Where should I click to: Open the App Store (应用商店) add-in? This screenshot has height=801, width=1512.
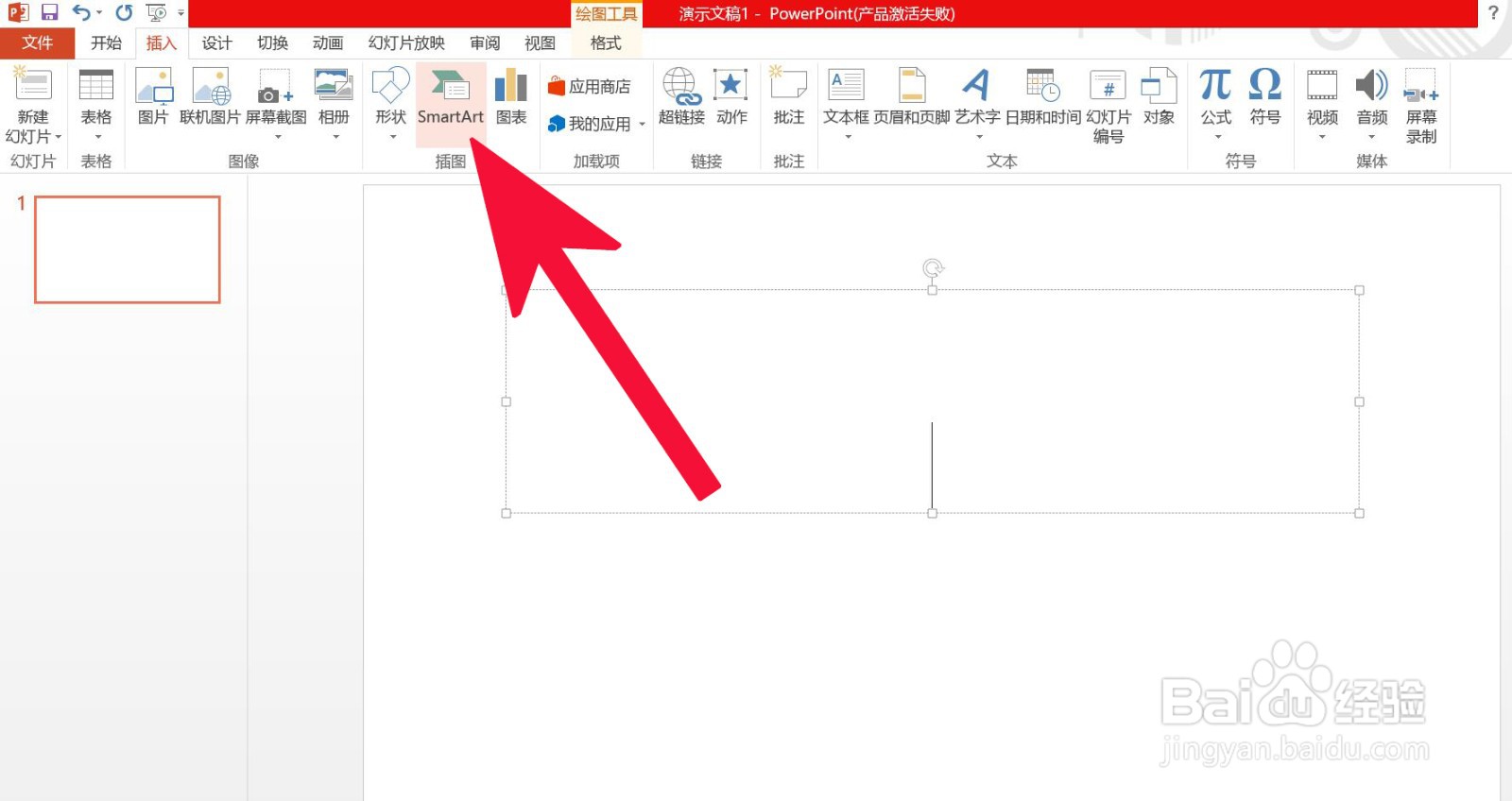(x=589, y=87)
